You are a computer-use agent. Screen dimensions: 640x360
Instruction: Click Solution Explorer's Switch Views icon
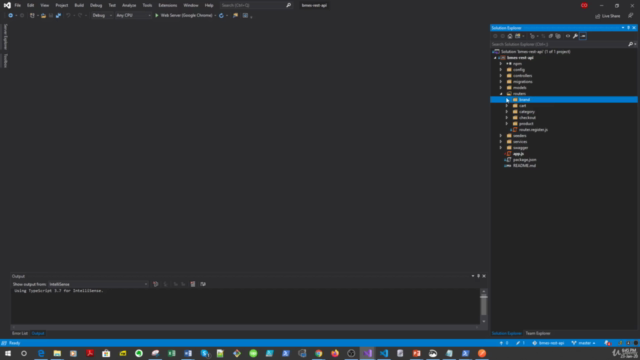point(518,36)
